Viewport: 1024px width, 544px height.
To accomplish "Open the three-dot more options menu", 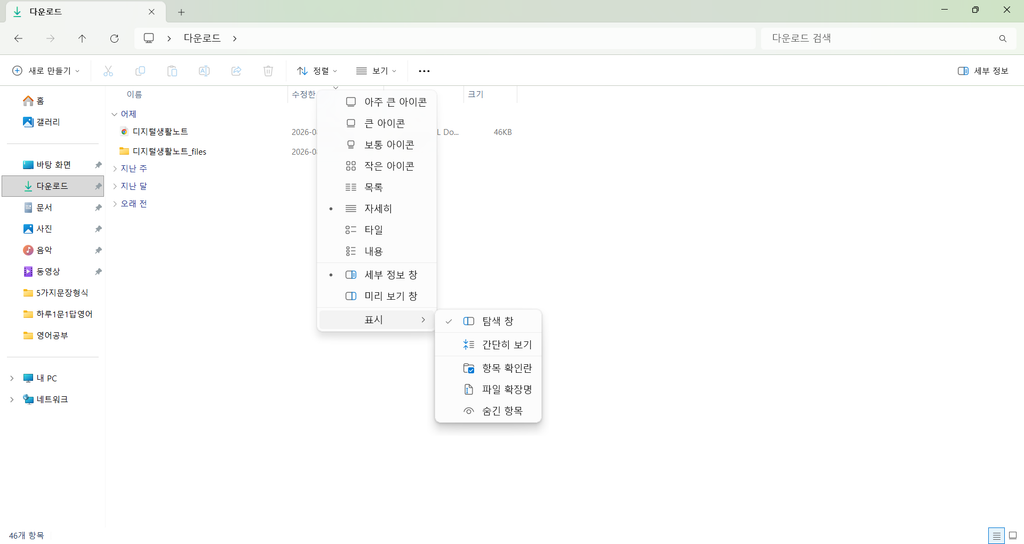I will click(424, 71).
